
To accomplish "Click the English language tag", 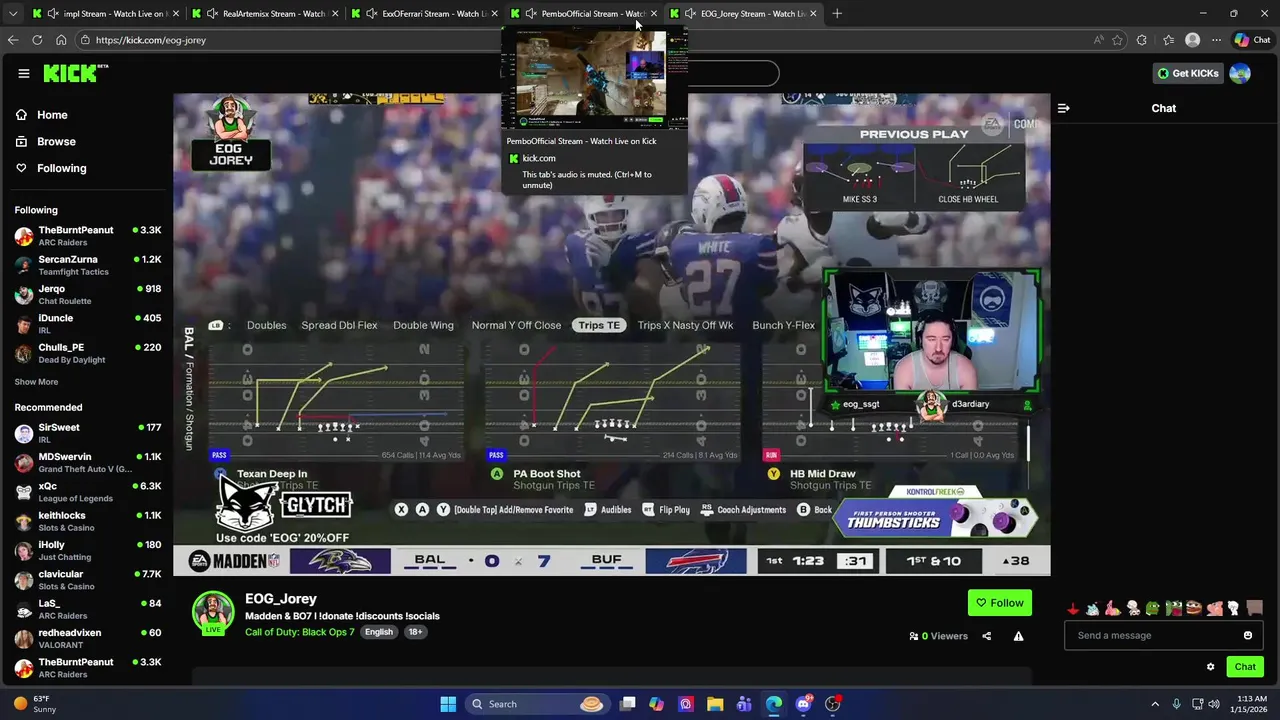I will 379,632.
